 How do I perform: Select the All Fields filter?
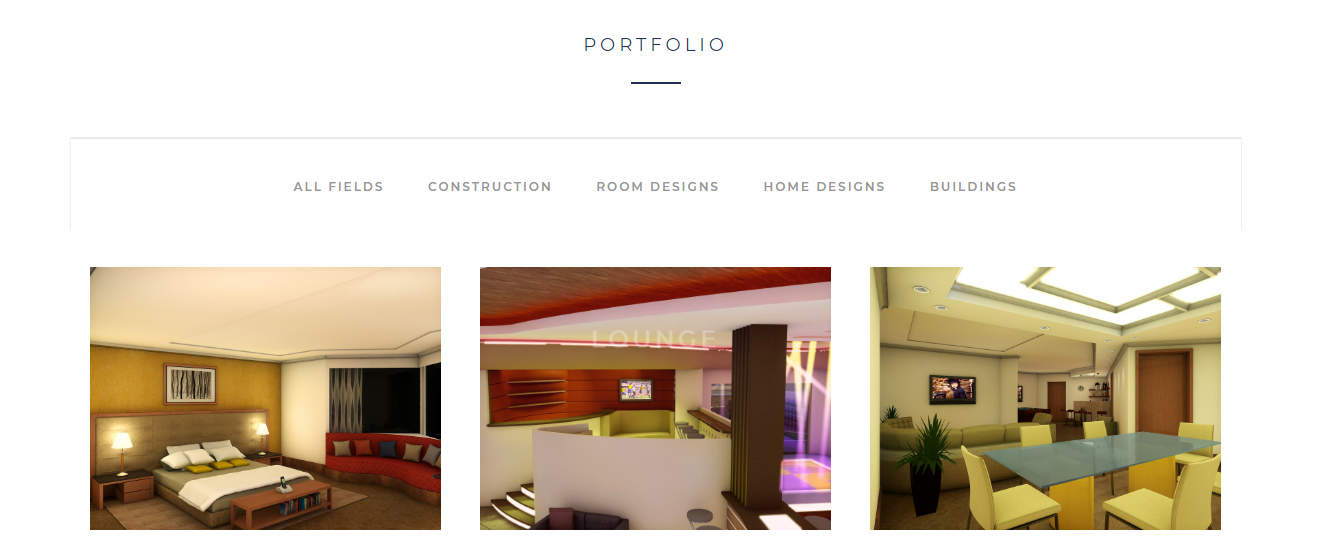pyautogui.click(x=338, y=187)
